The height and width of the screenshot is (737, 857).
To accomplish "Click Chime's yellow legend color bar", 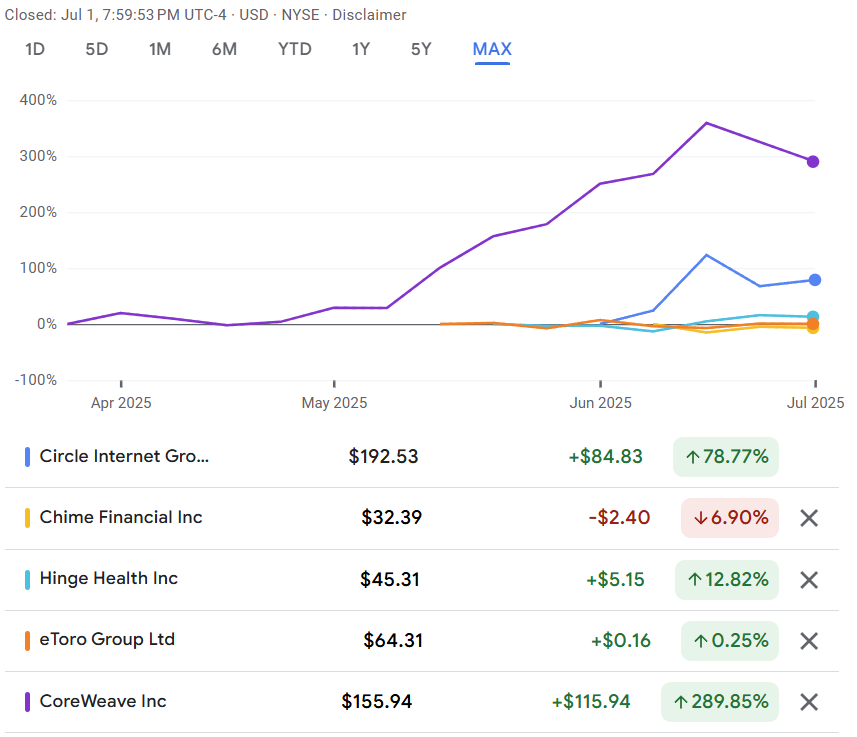I will pos(27,518).
